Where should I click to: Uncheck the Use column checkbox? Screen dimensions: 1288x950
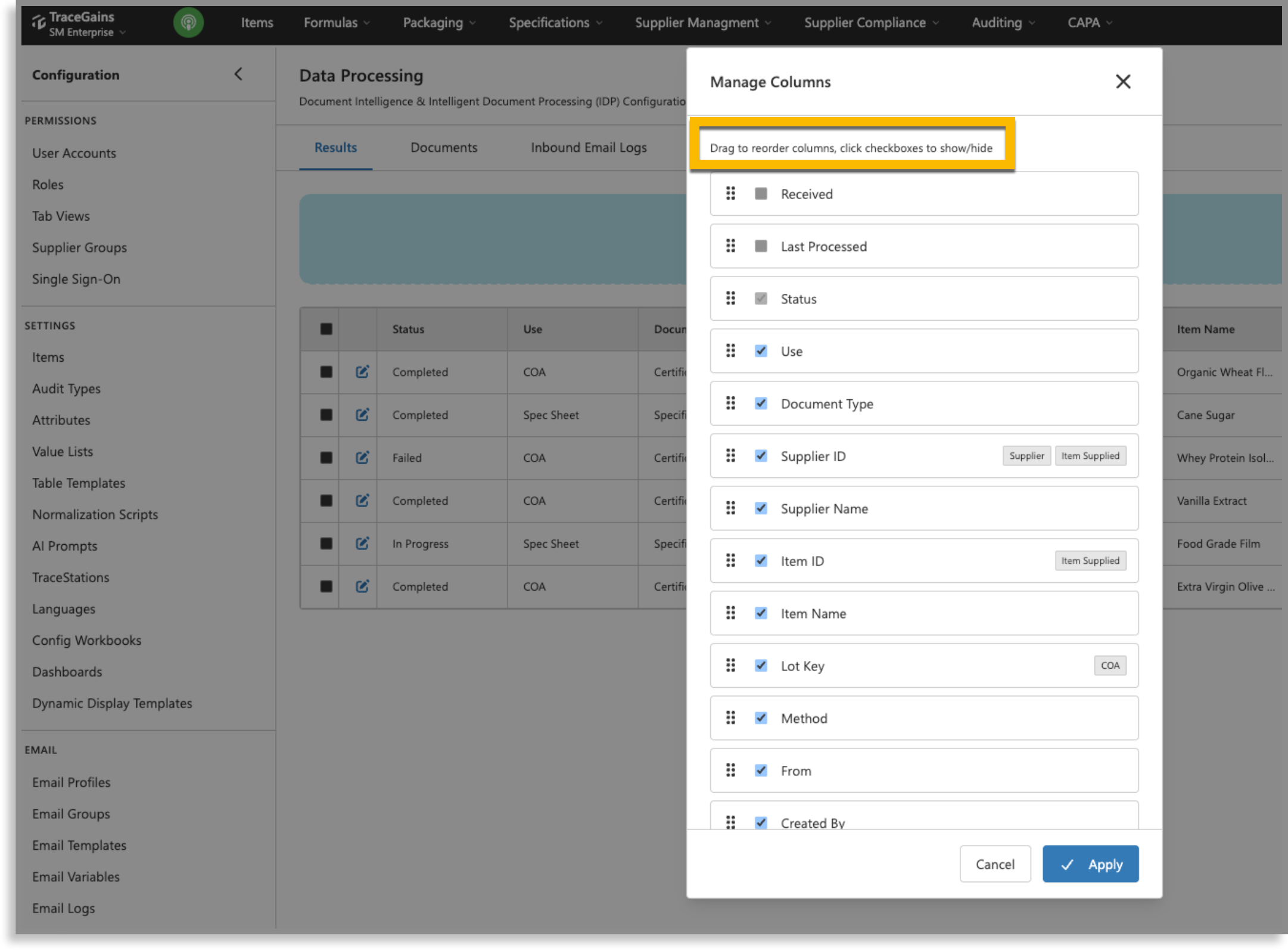(x=761, y=351)
